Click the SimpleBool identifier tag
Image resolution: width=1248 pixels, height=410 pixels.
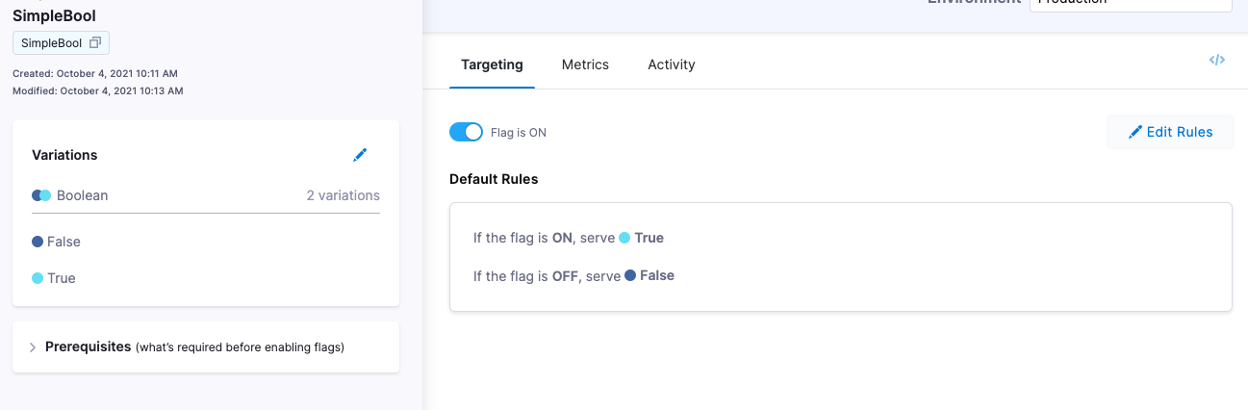pos(61,43)
